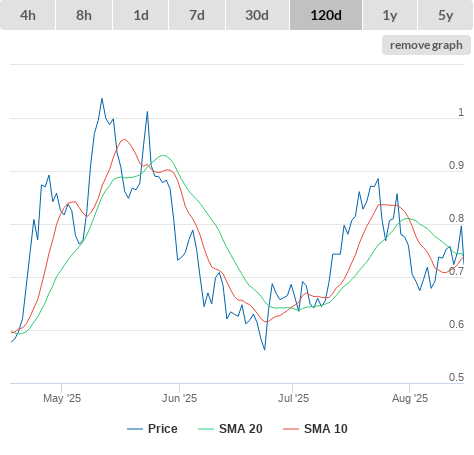Click the active 120d tab
Image resolution: width=474 pixels, height=455 pixels.
click(326, 15)
